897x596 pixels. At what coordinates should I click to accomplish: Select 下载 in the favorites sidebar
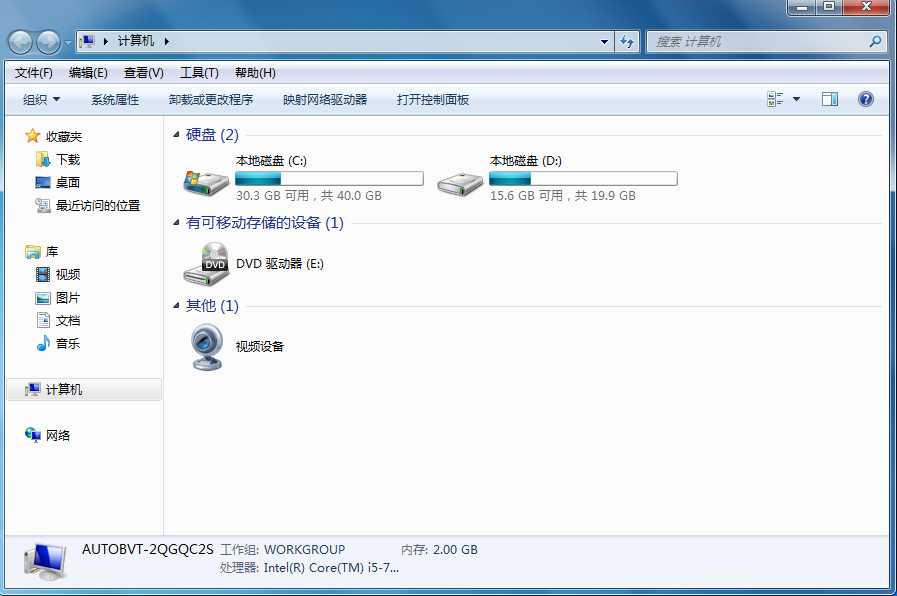(x=67, y=160)
